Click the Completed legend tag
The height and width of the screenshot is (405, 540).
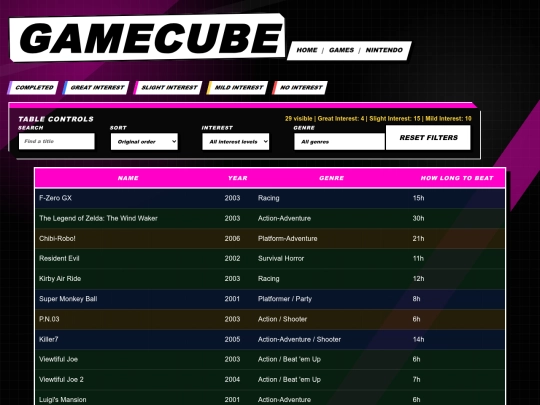pos(33,87)
